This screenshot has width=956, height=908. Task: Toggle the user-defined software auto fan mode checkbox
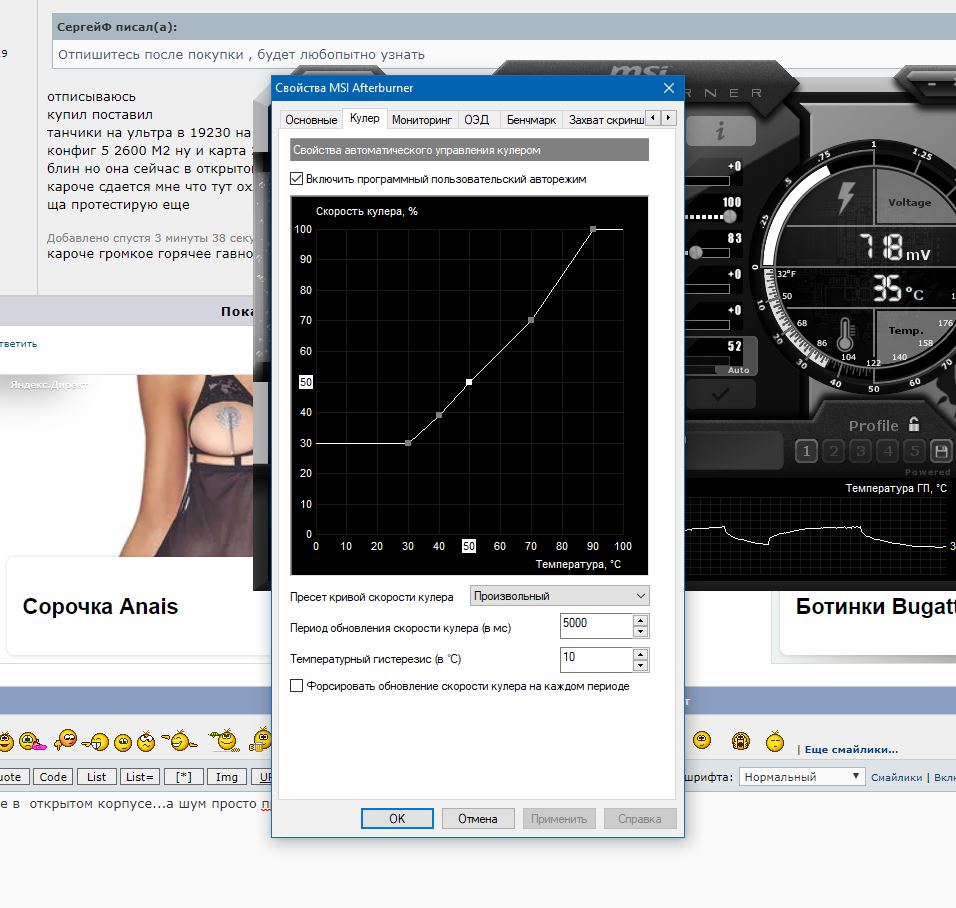click(296, 179)
